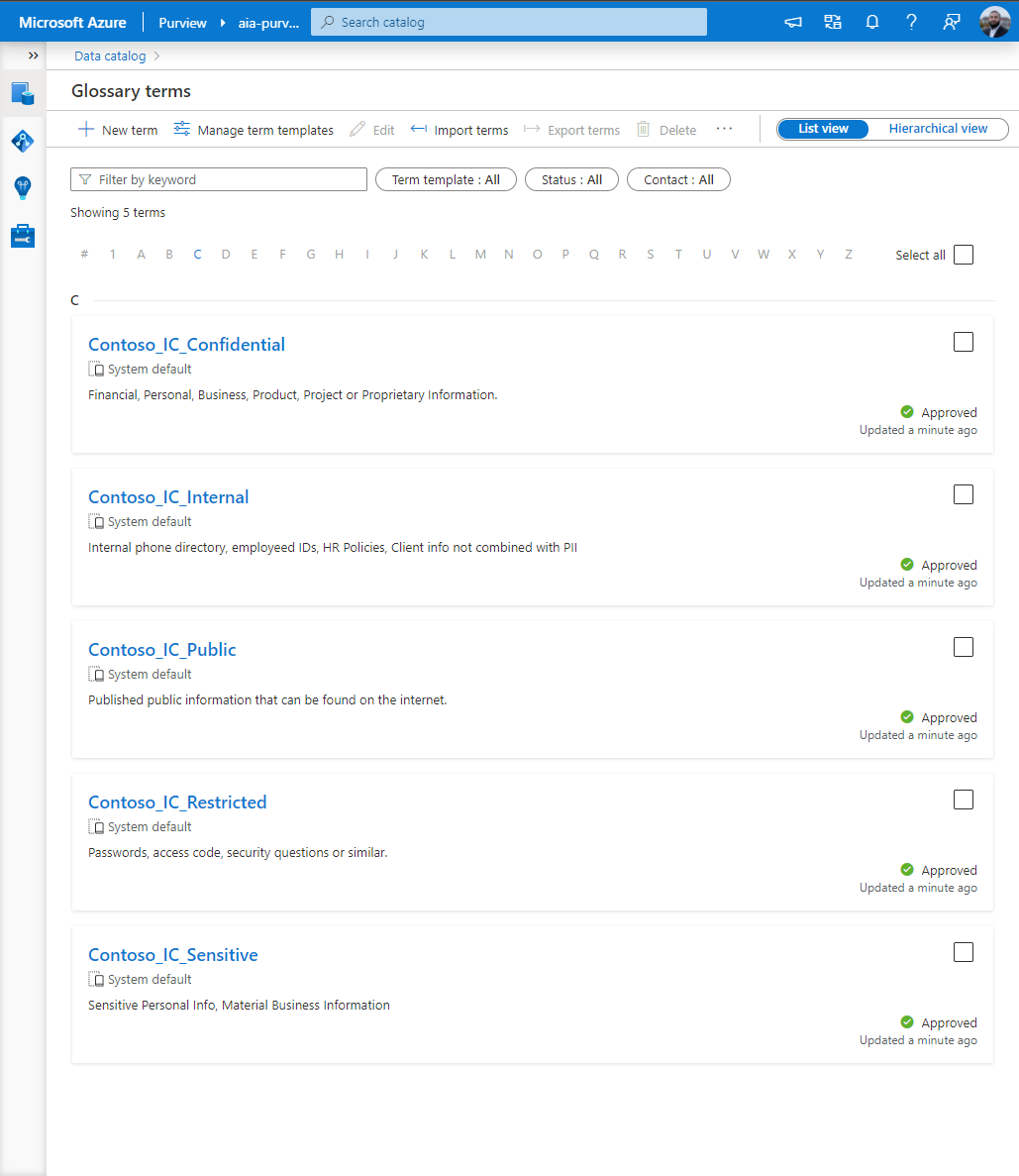Screen dimensions: 1019x1176
Task: Click the Delete trash toolbar item
Action: (665, 130)
